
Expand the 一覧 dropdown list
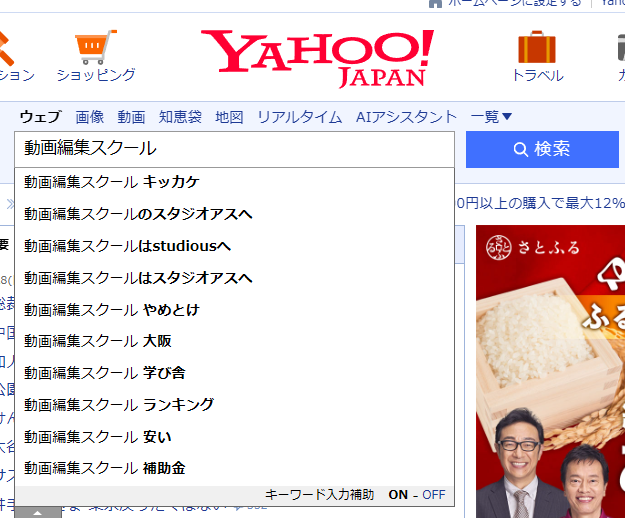[491, 117]
